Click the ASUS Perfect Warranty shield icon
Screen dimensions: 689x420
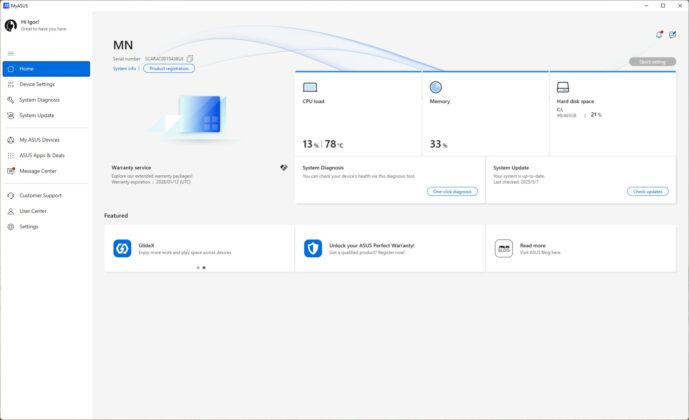pos(313,249)
